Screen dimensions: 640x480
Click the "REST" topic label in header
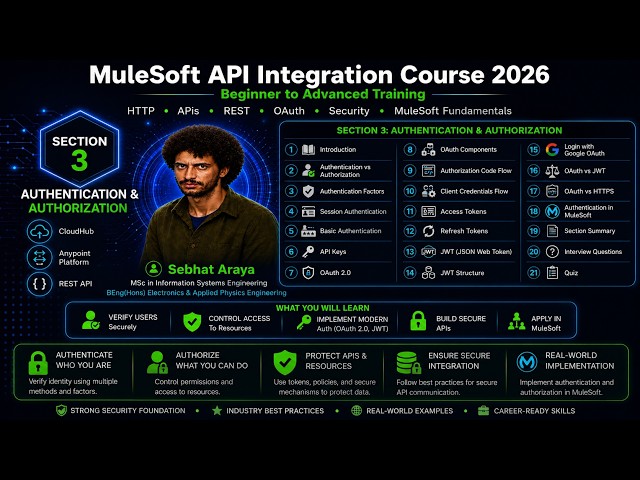pos(236,111)
